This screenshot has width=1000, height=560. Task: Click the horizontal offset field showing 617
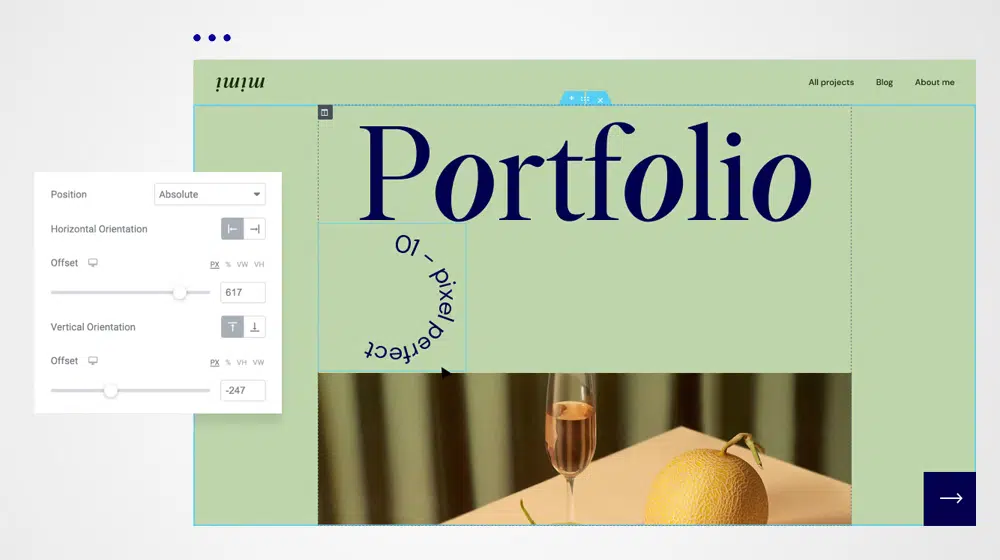coord(242,293)
